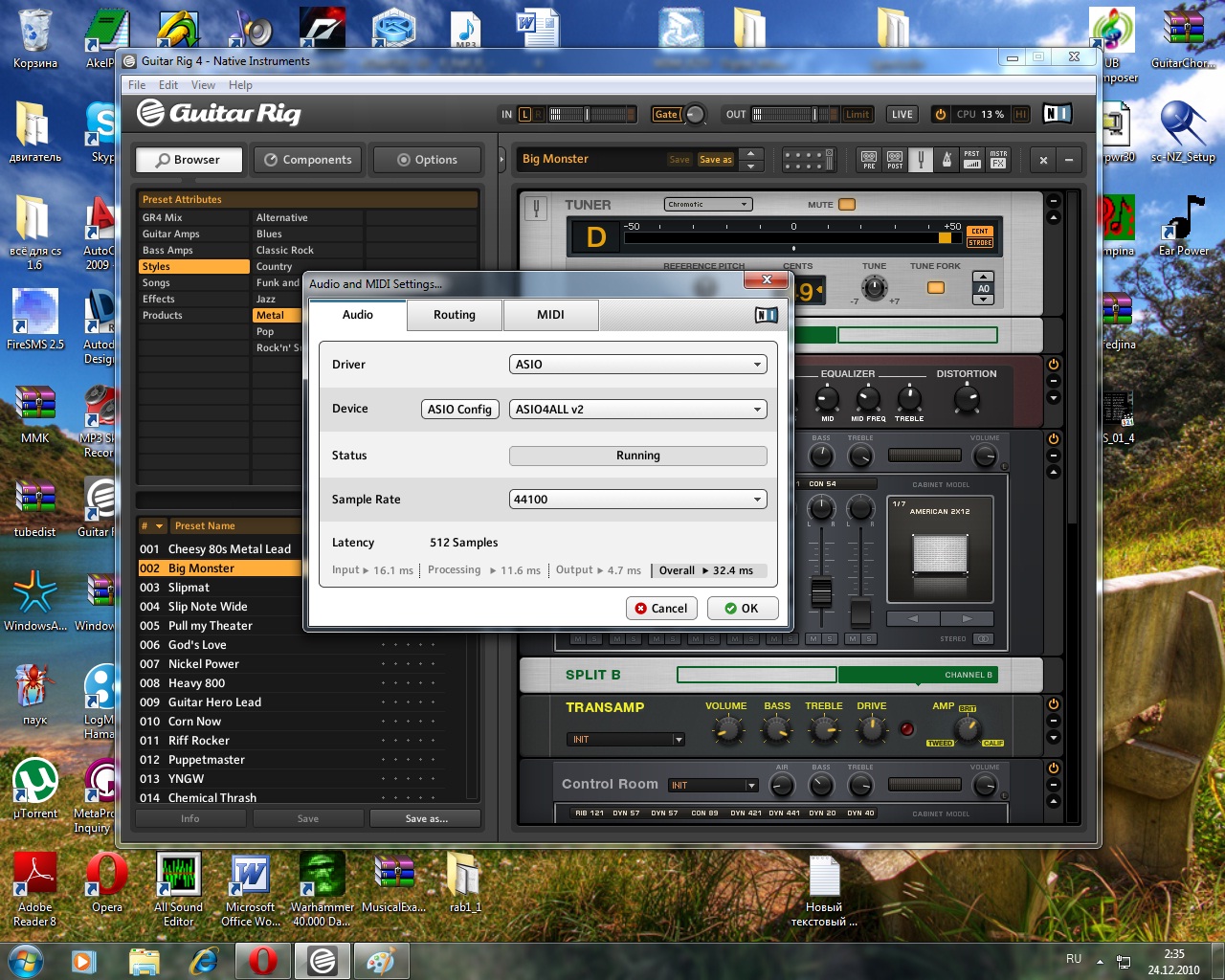Open the ASIO Config panel
1225x980 pixels.
pos(459,410)
